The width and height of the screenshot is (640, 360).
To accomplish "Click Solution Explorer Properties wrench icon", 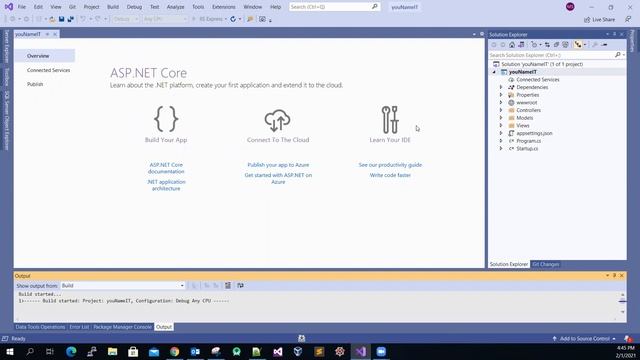I will 595,44.
